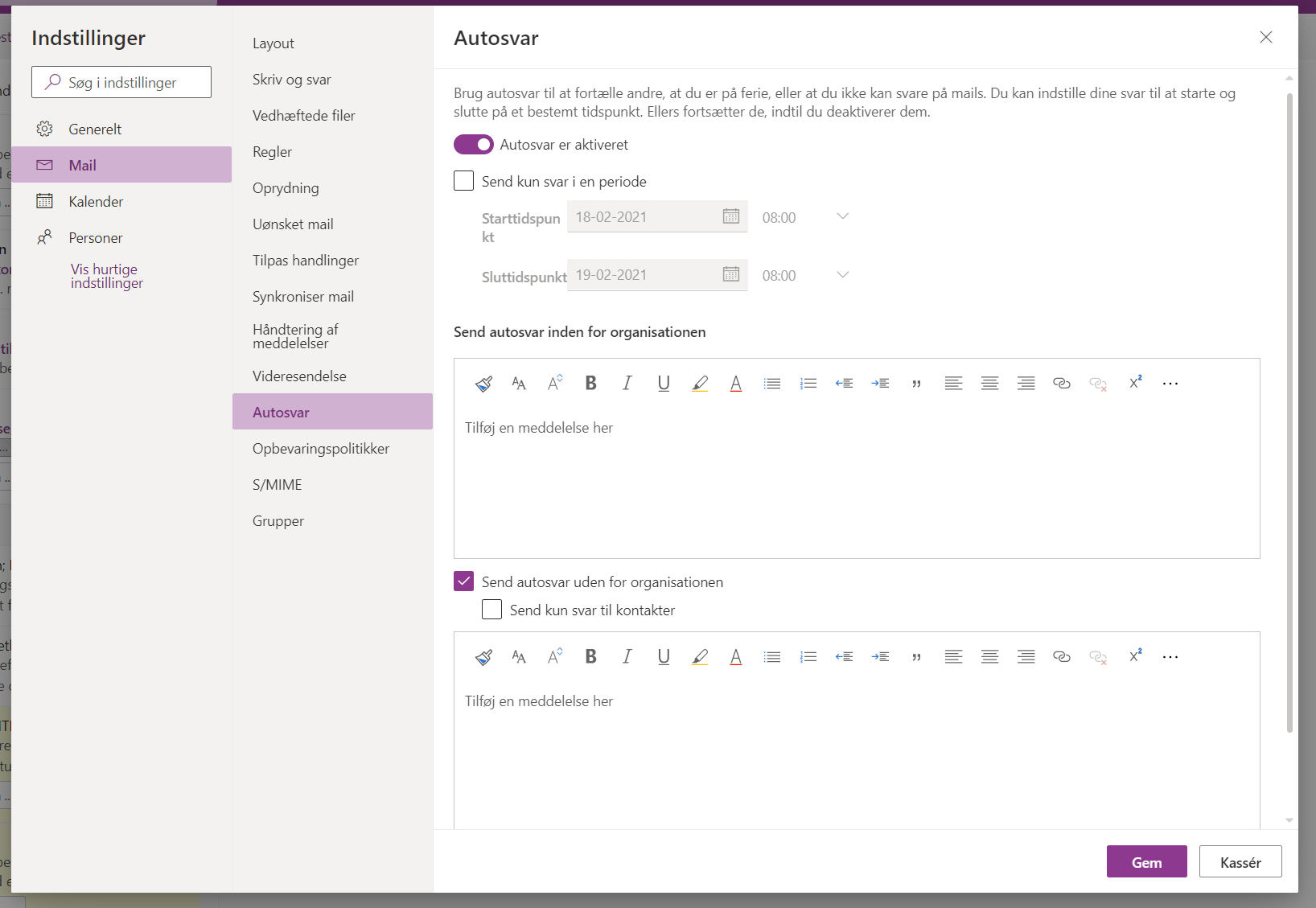Apply superscript in external reply editor

[1135, 657]
